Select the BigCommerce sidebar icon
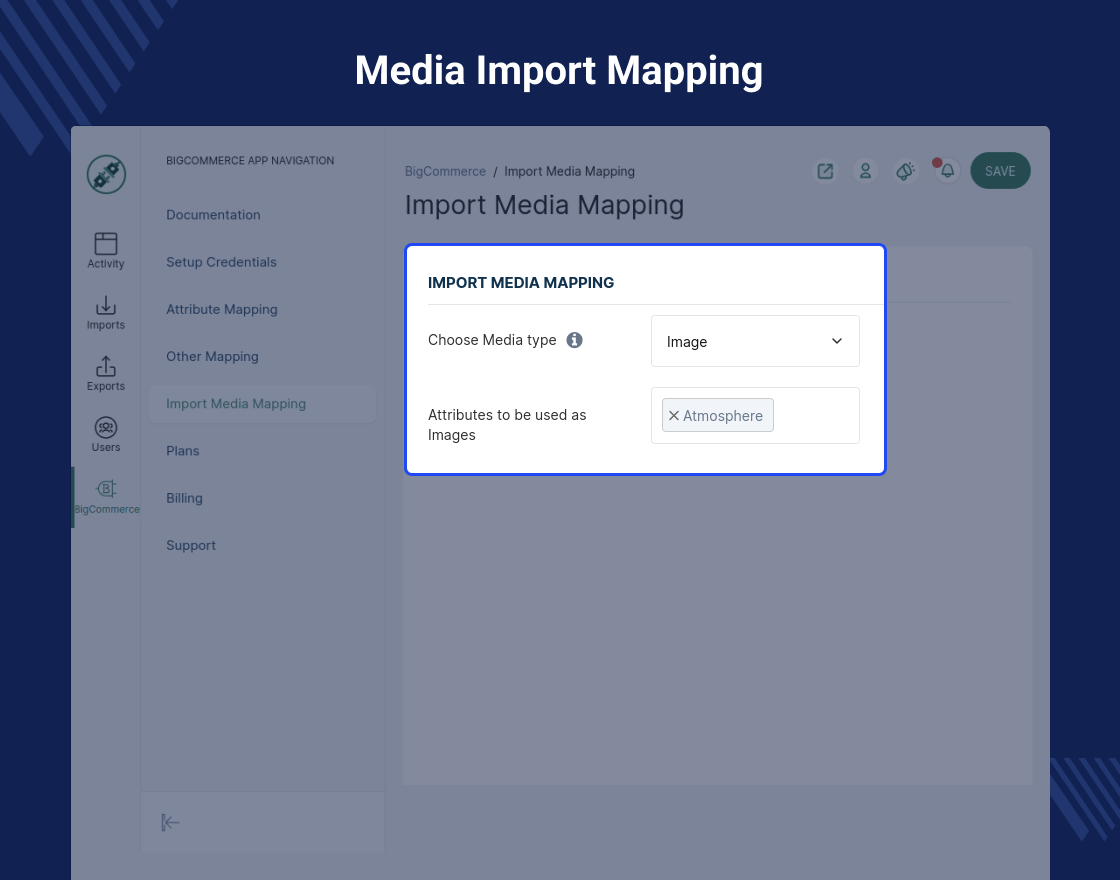 106,497
